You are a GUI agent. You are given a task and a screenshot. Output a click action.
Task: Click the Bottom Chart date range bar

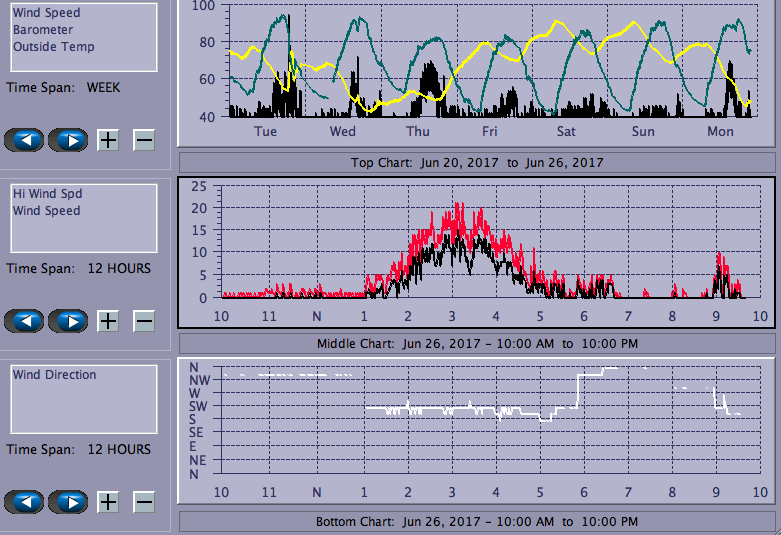(476, 522)
